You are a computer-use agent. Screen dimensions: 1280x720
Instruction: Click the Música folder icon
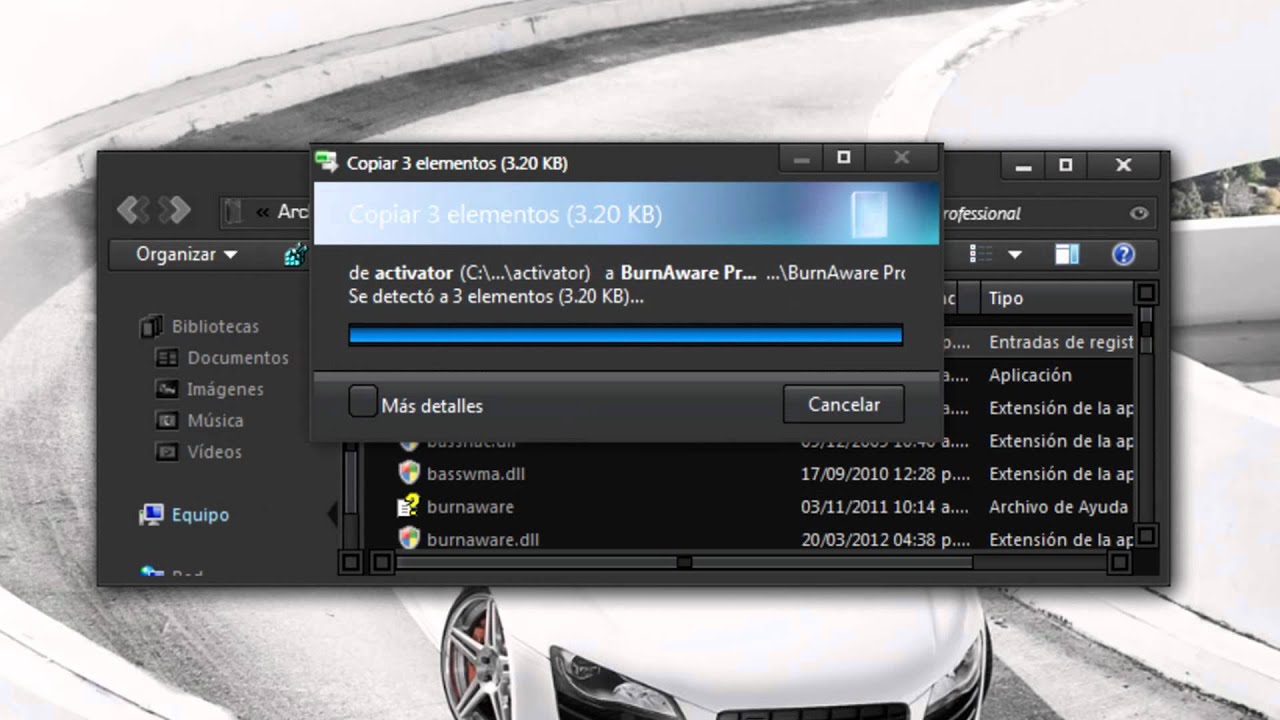(168, 420)
